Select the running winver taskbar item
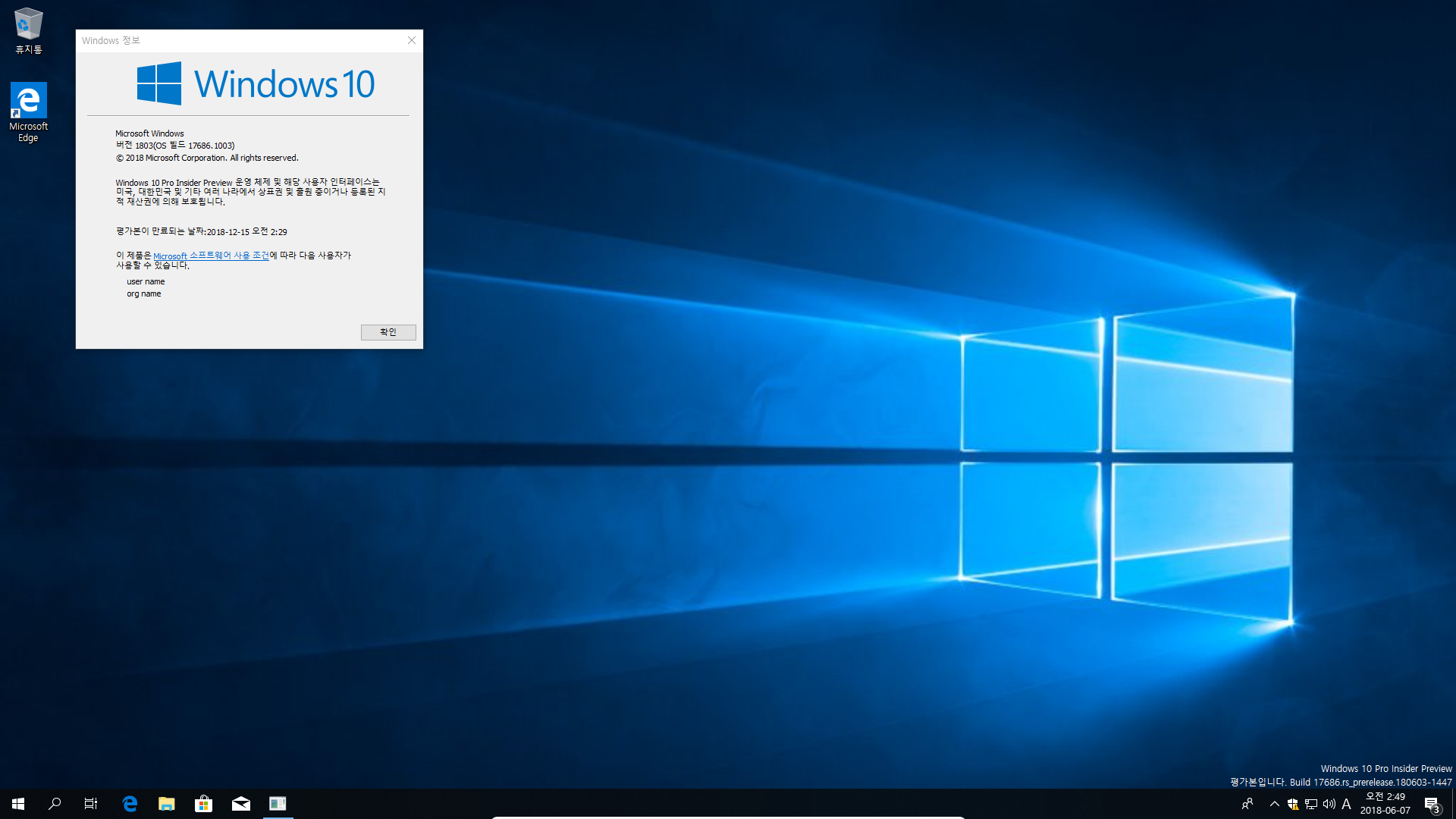The image size is (1456, 819). [x=278, y=804]
